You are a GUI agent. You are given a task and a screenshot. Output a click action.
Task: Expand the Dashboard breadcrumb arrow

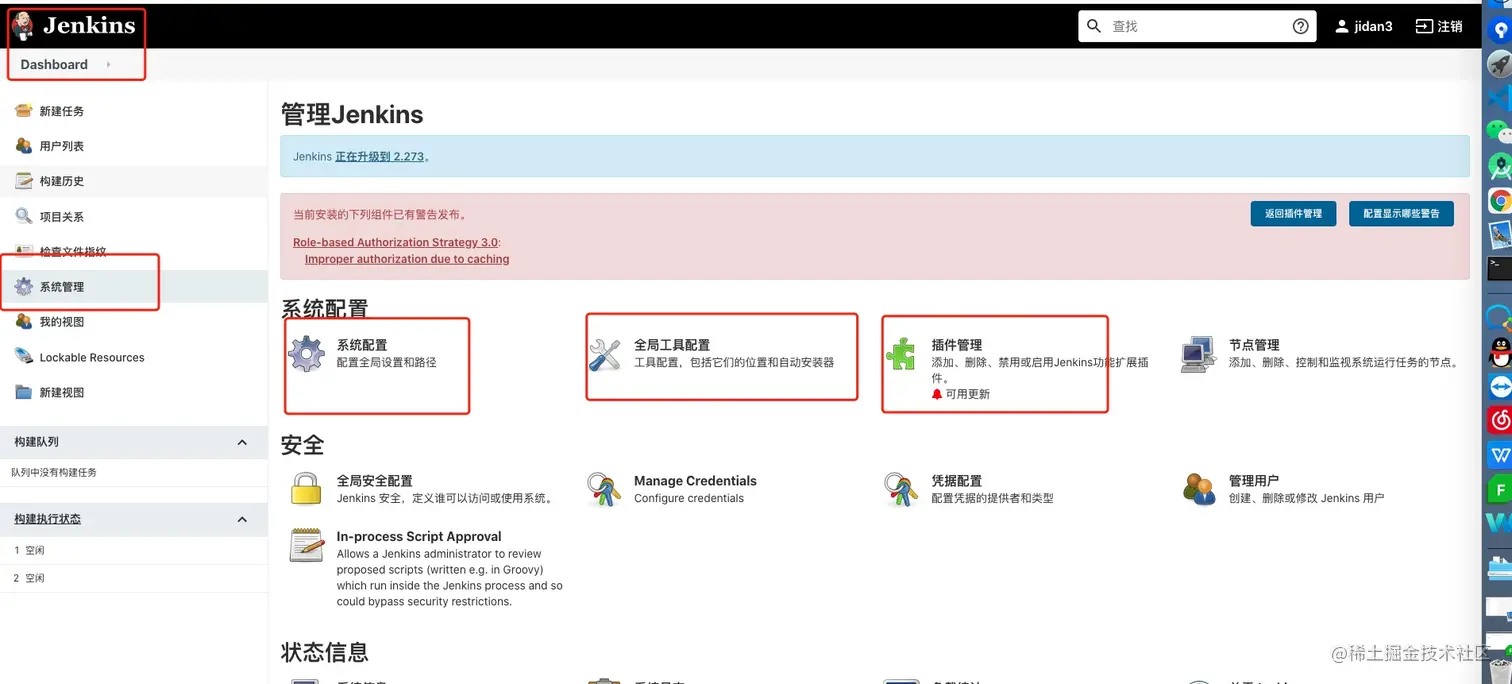click(108, 65)
